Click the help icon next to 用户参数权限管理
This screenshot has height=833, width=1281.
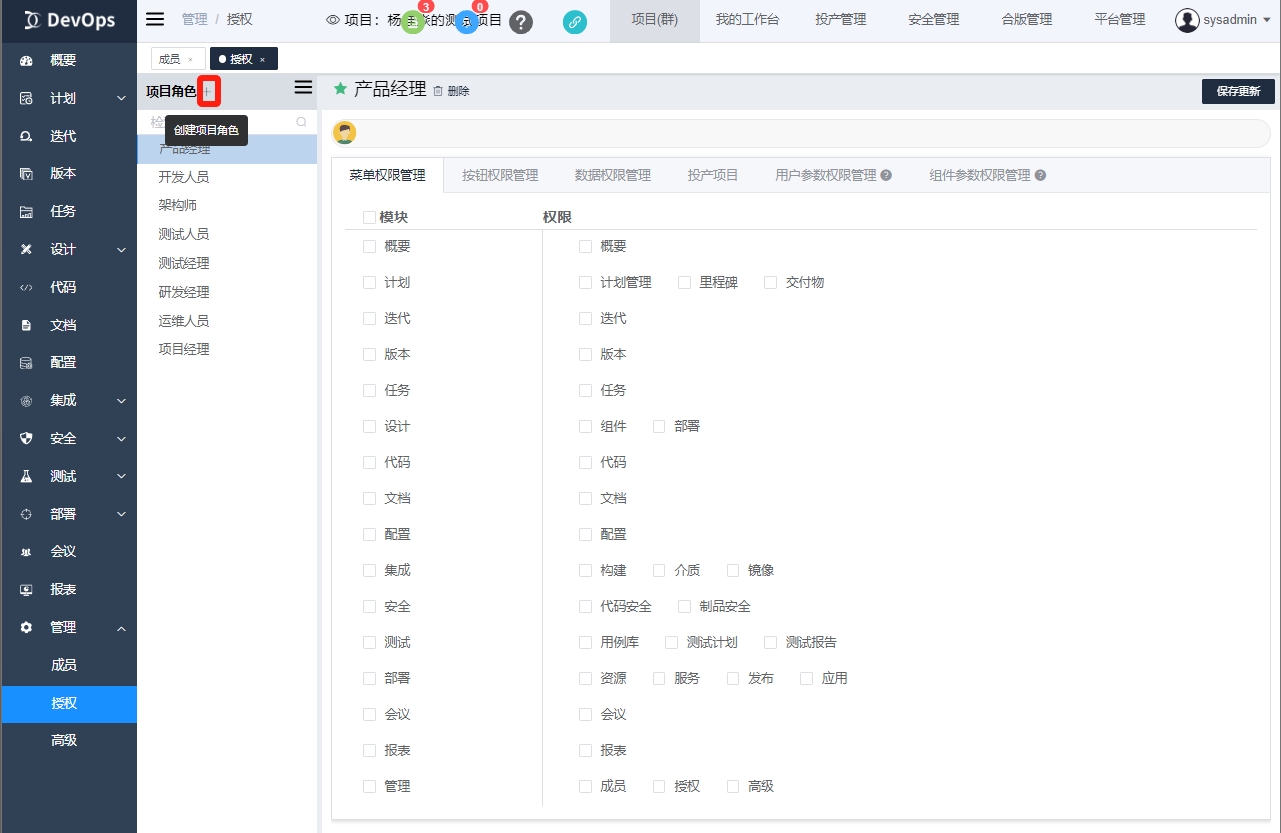click(886, 176)
